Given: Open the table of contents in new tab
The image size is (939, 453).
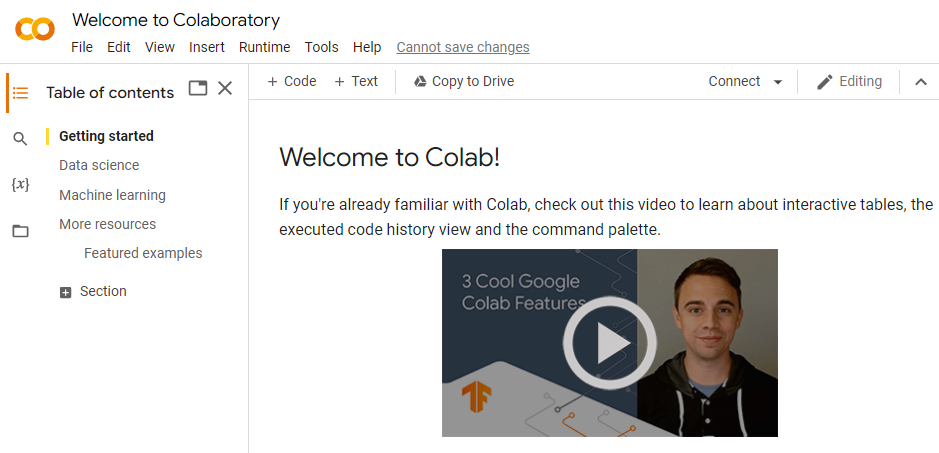Looking at the screenshot, I should [198, 88].
